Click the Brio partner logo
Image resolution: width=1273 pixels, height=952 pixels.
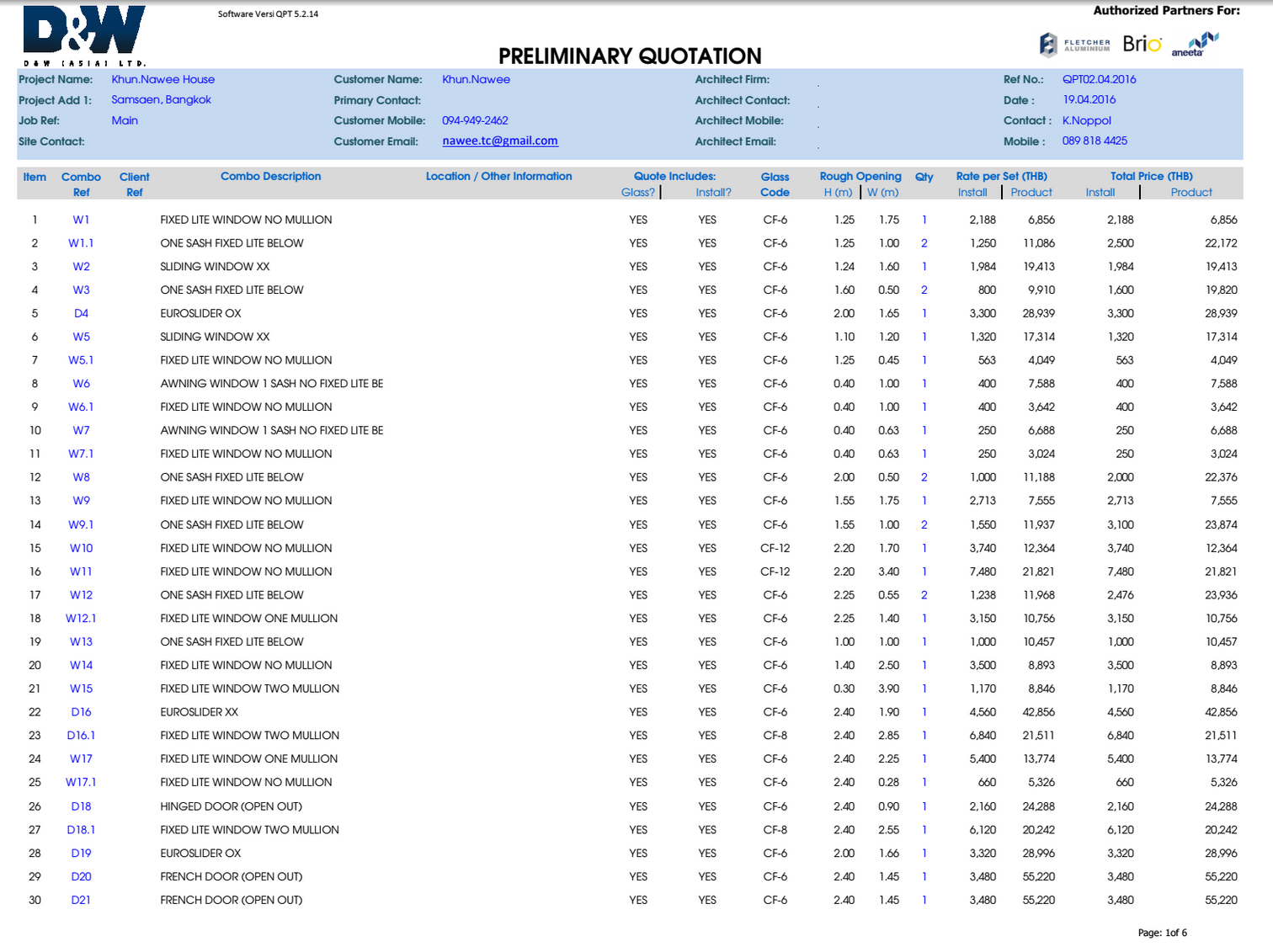(1143, 44)
